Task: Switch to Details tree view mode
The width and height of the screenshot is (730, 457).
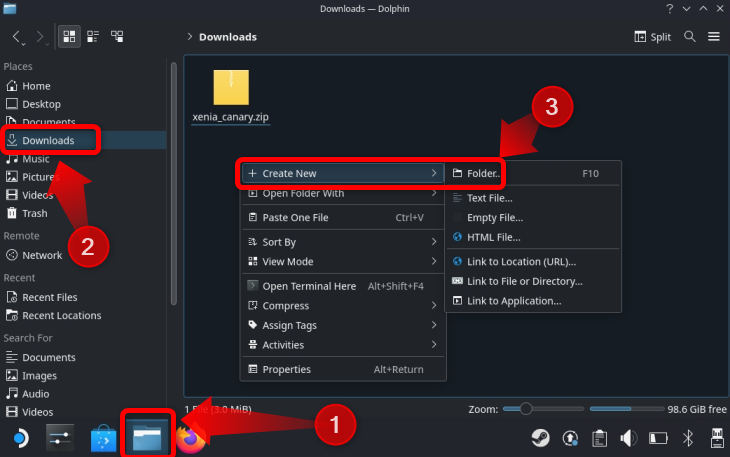Action: (117, 36)
